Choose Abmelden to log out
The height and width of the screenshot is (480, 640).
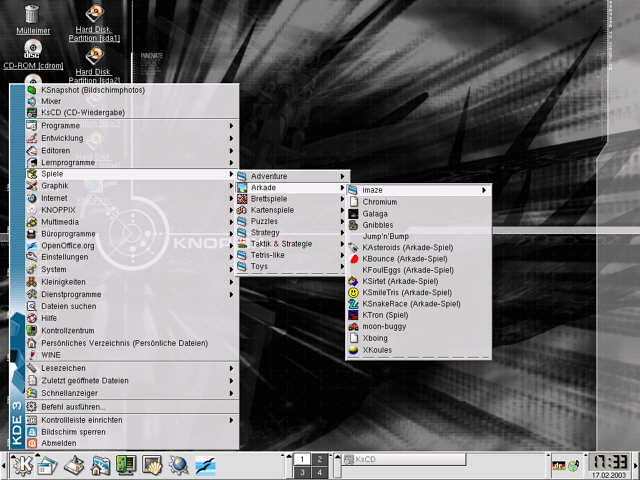[x=131, y=443]
